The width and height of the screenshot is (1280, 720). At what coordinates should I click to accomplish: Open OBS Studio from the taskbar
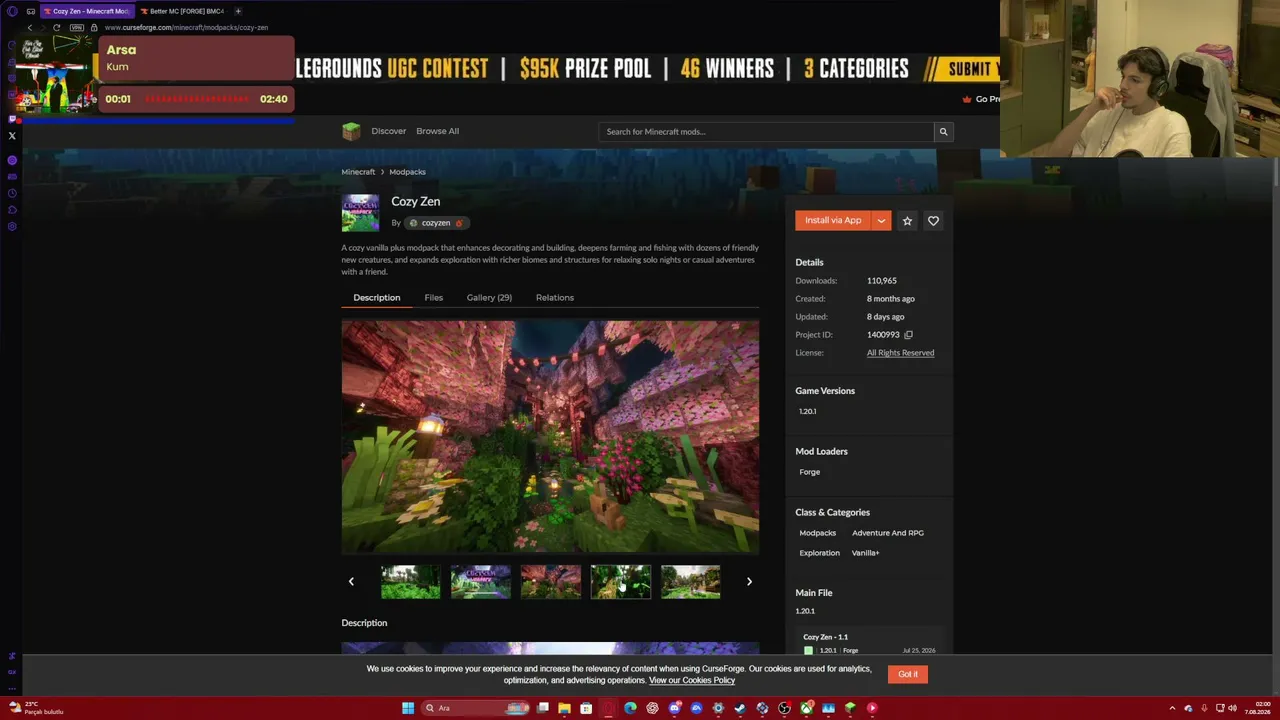point(784,708)
